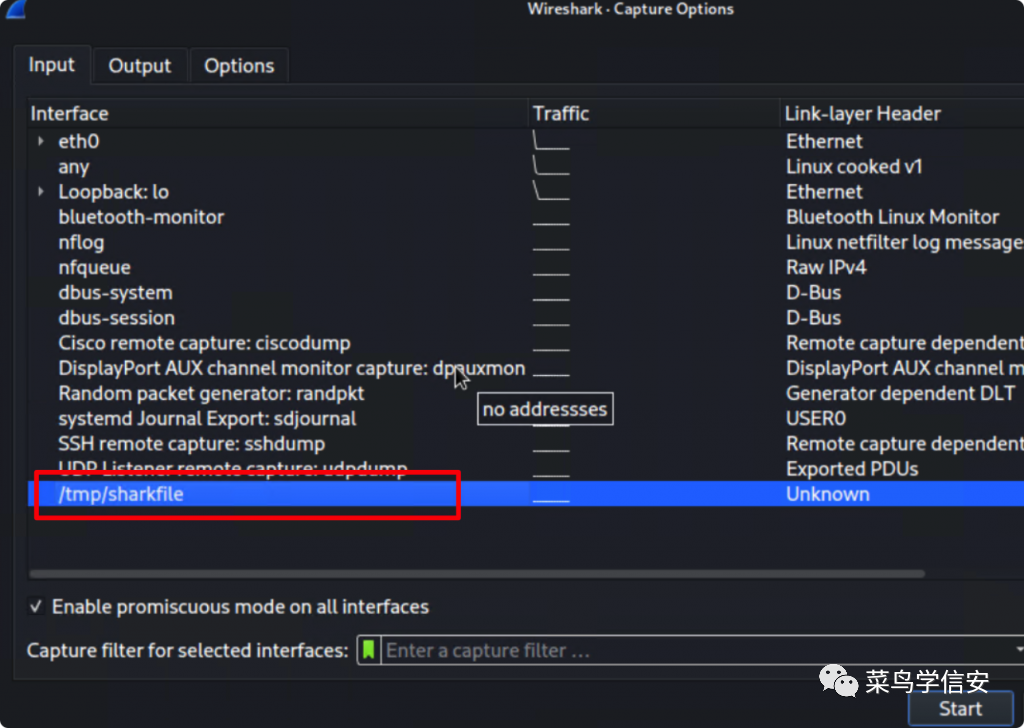
Task: Click the horizontal scrollbar below interface list
Action: [x=477, y=574]
